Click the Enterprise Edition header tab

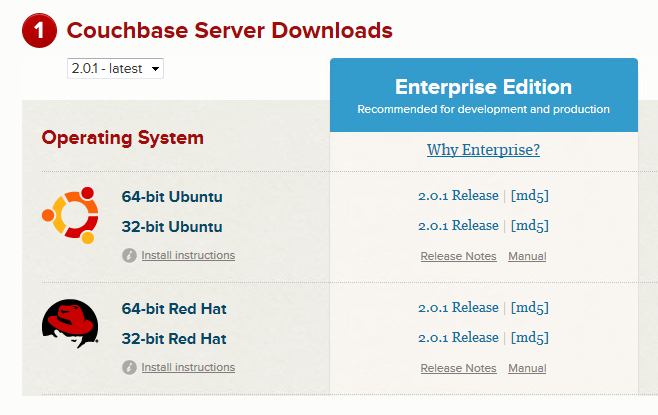[484, 95]
